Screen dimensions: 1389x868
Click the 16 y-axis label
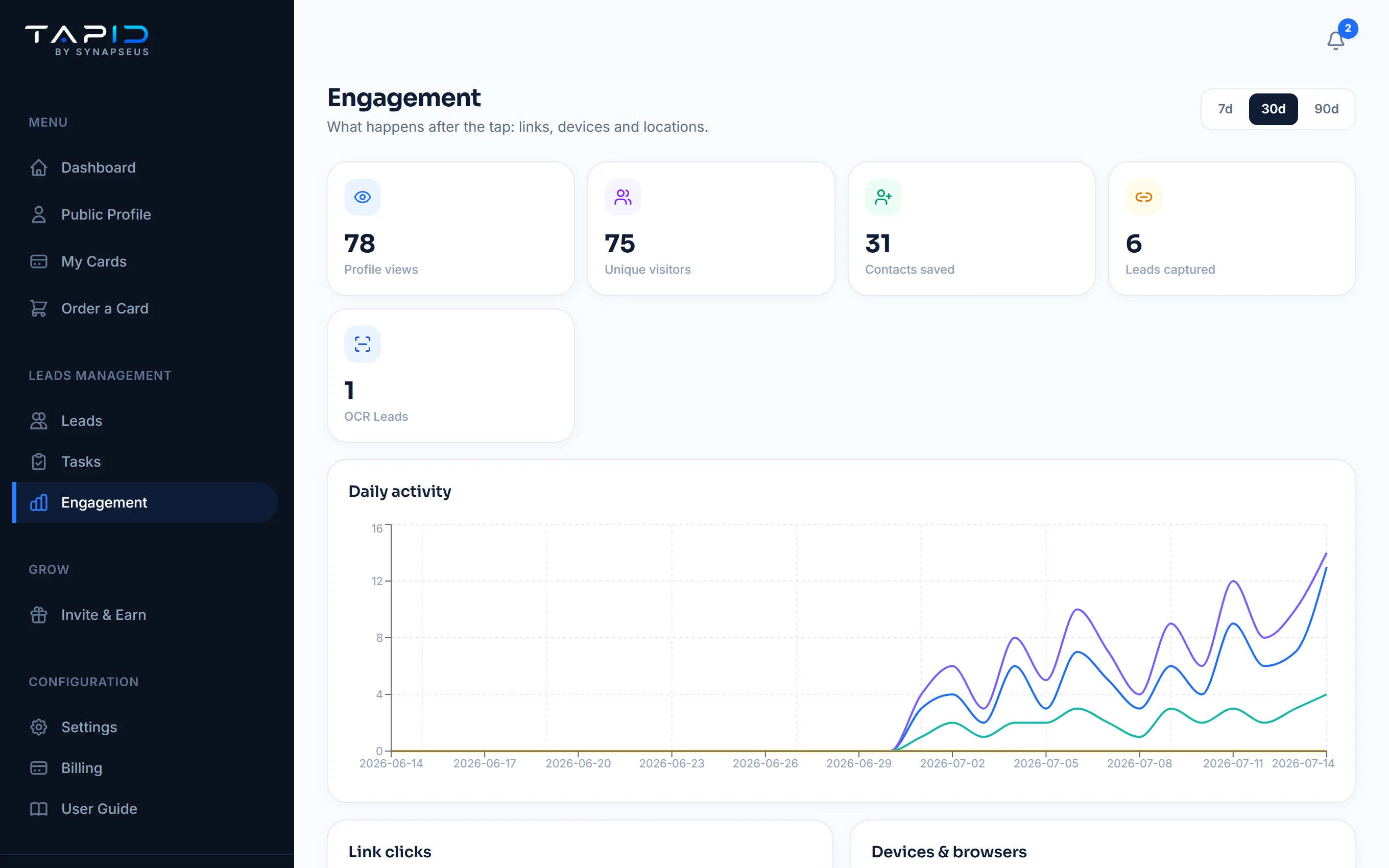click(376, 529)
